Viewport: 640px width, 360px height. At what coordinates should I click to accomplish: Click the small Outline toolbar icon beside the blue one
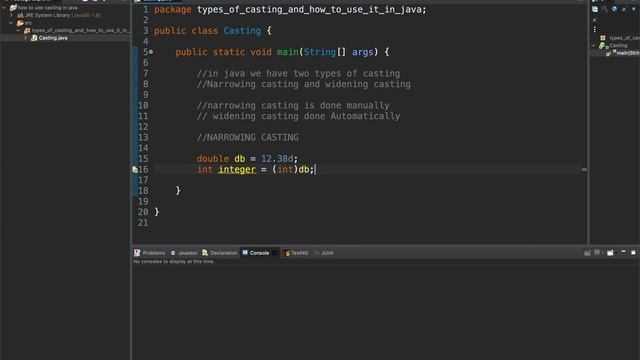click(624, 9)
